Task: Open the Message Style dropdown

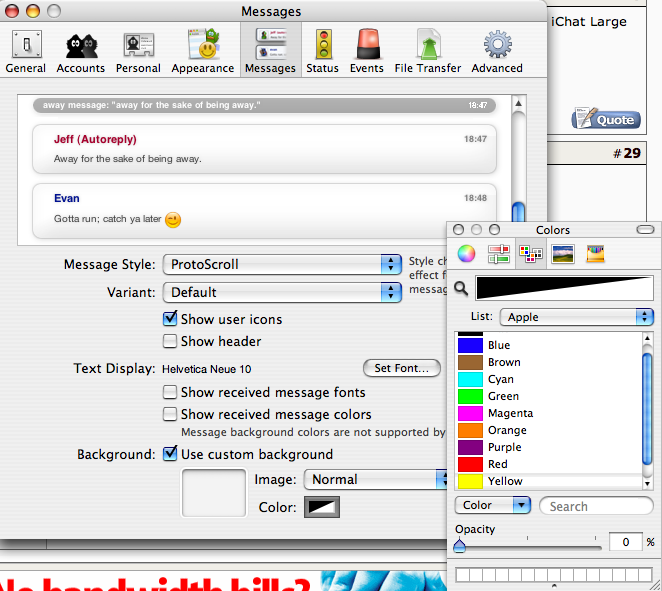Action: coord(282,265)
